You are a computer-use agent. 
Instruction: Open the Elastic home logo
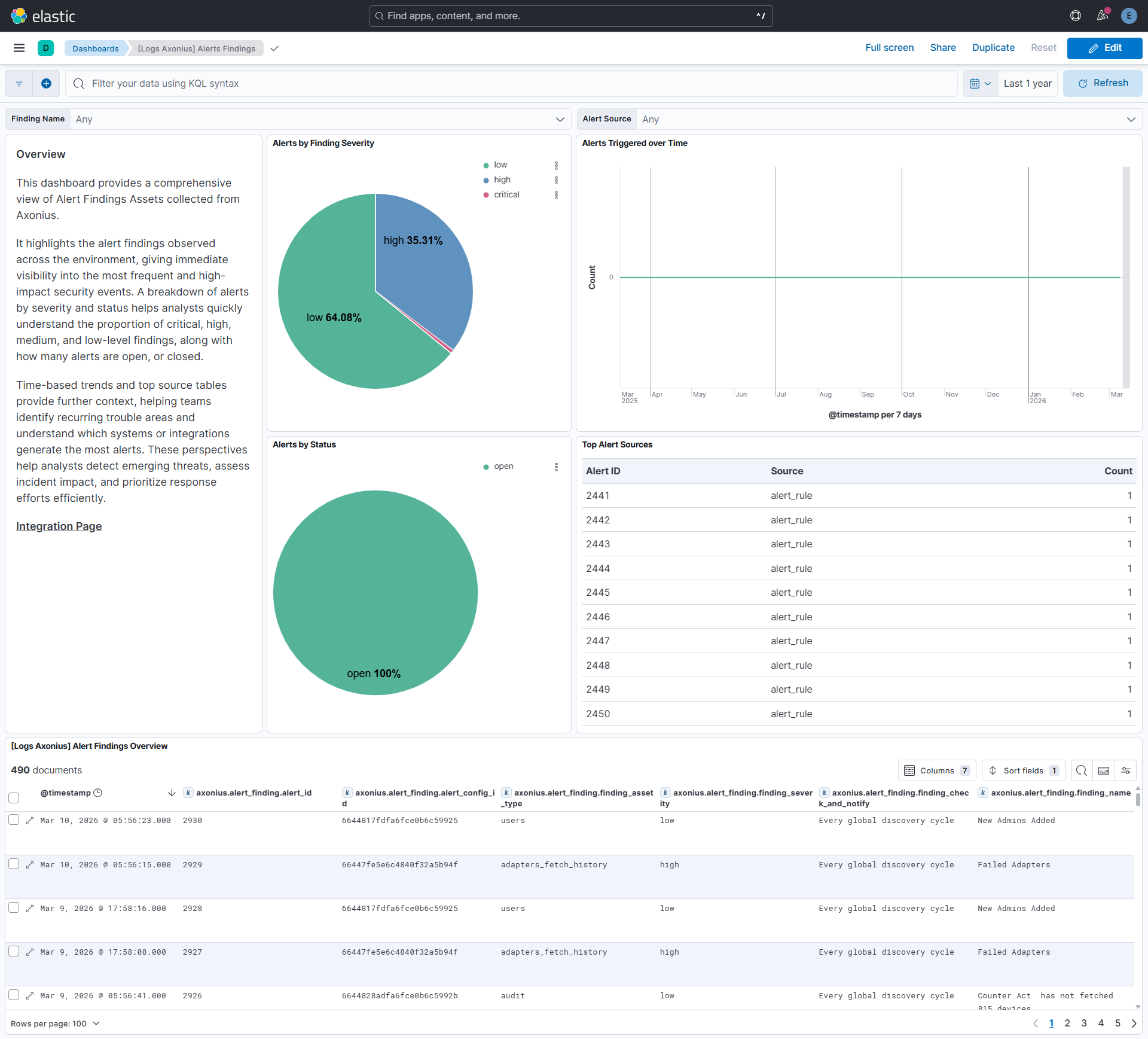coord(43,16)
